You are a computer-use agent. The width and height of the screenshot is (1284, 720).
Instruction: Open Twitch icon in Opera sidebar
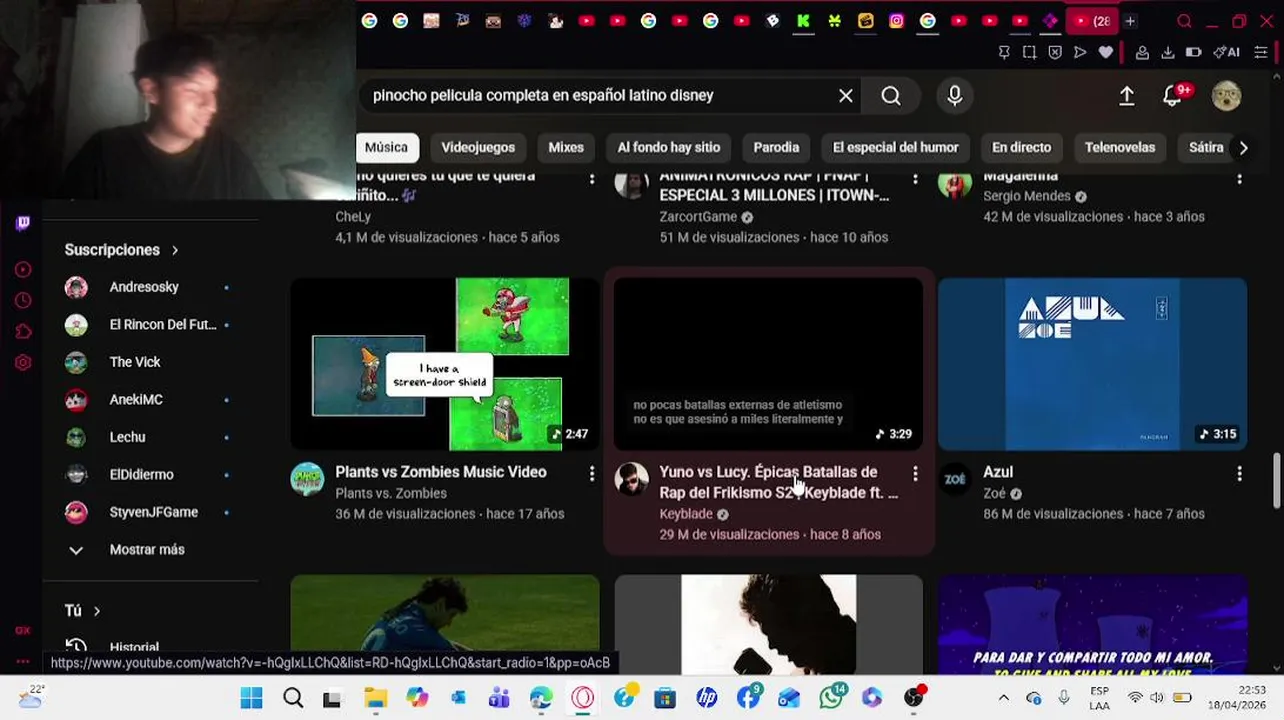pos(23,223)
